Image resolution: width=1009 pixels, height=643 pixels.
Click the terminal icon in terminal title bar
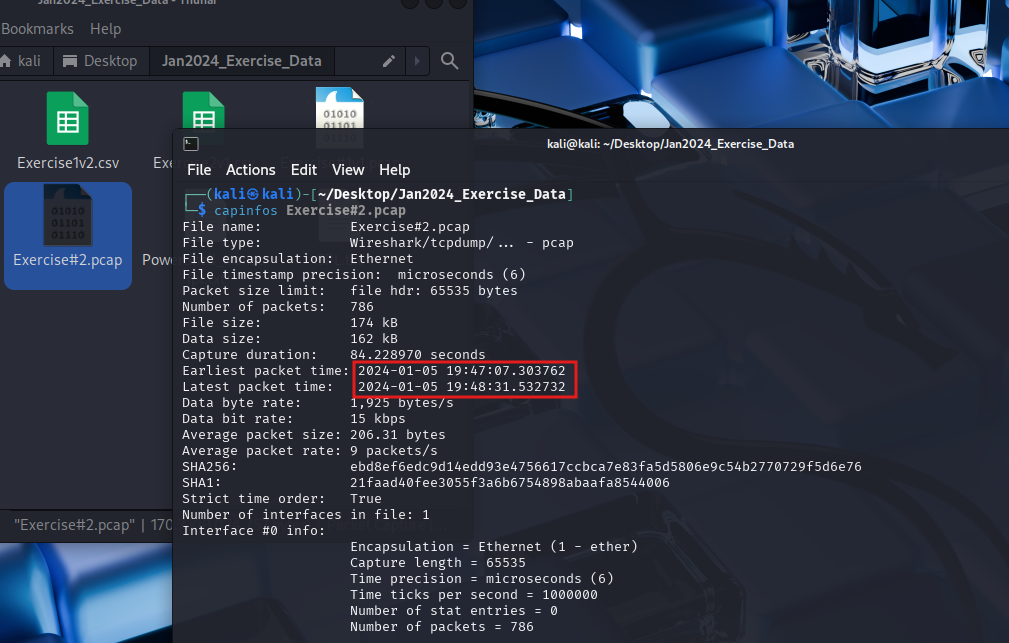[191, 144]
